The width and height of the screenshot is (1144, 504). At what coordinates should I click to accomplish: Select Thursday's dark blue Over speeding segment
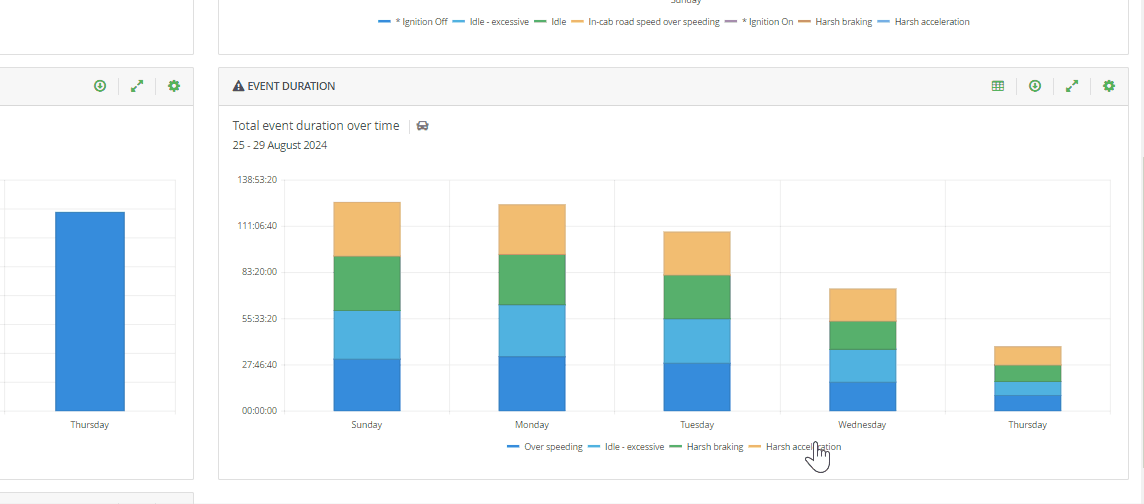(x=1027, y=403)
